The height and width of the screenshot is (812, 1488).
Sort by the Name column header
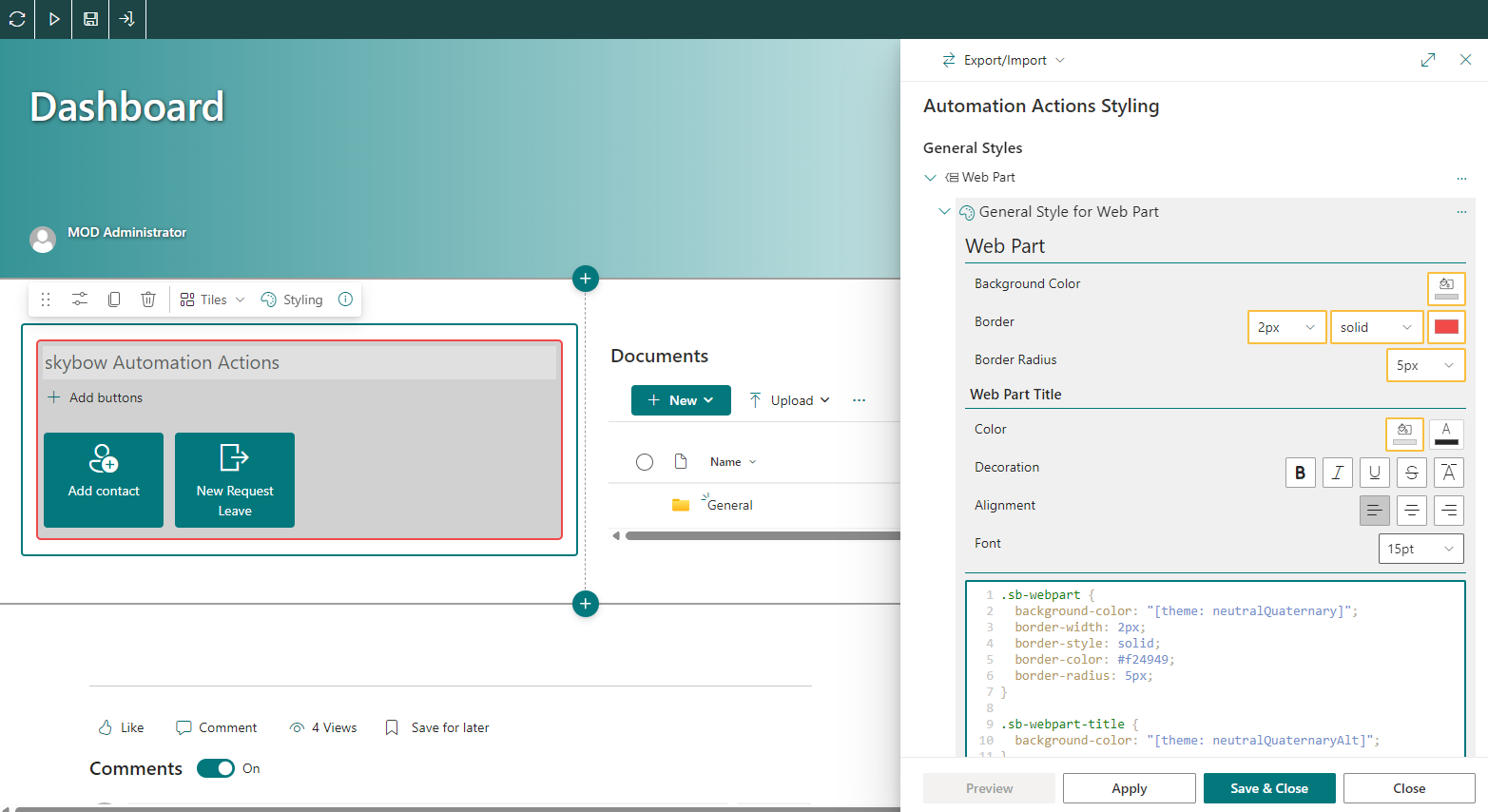[733, 462]
